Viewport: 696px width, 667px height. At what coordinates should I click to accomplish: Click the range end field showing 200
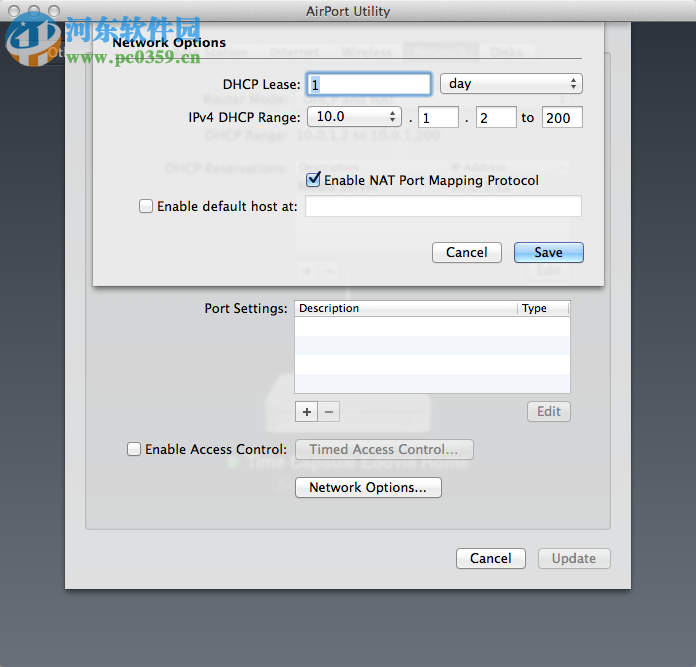tap(562, 118)
